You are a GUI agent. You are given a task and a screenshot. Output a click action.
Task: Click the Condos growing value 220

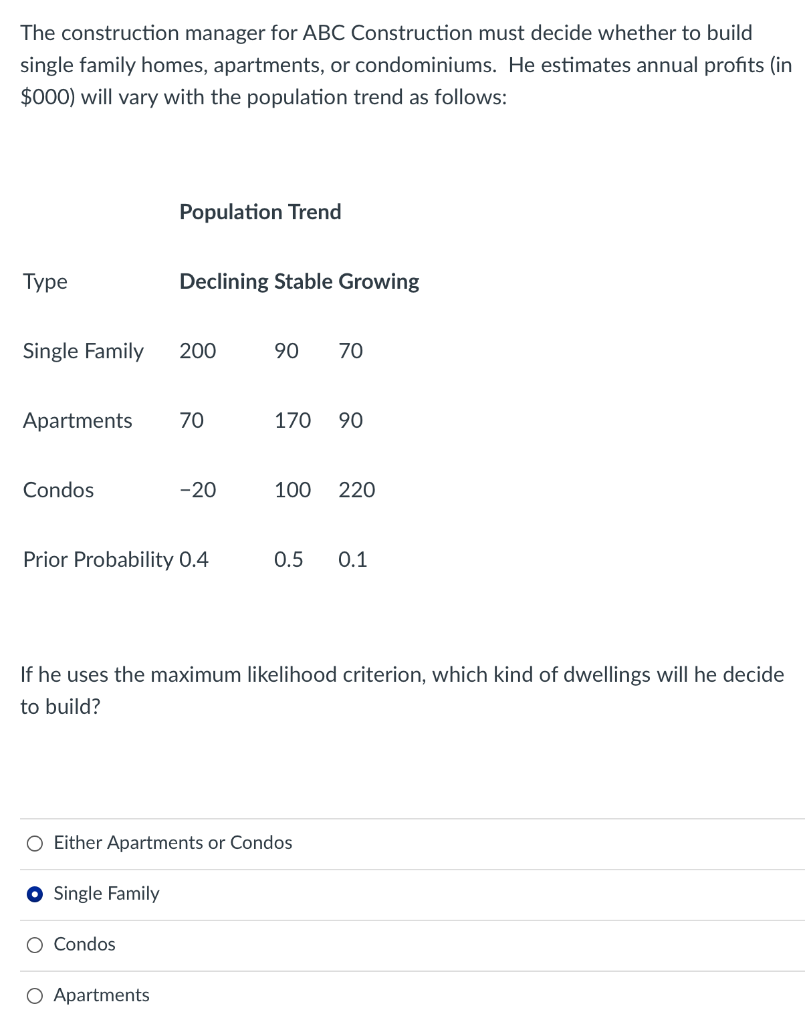(x=357, y=490)
